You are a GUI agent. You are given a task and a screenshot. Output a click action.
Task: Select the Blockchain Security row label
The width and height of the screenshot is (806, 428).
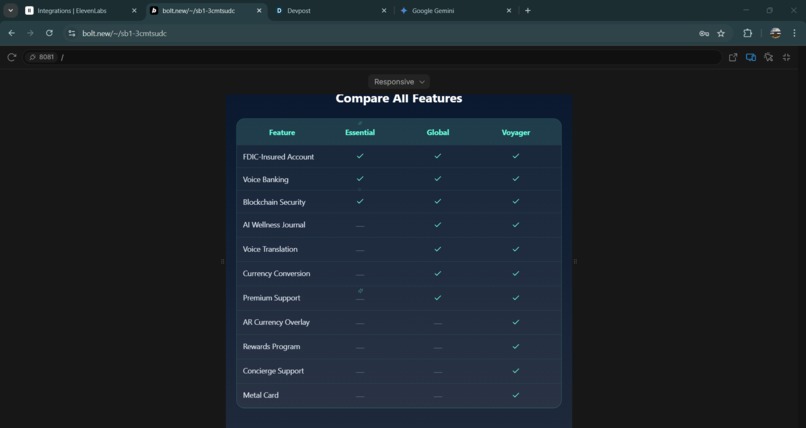pos(274,202)
